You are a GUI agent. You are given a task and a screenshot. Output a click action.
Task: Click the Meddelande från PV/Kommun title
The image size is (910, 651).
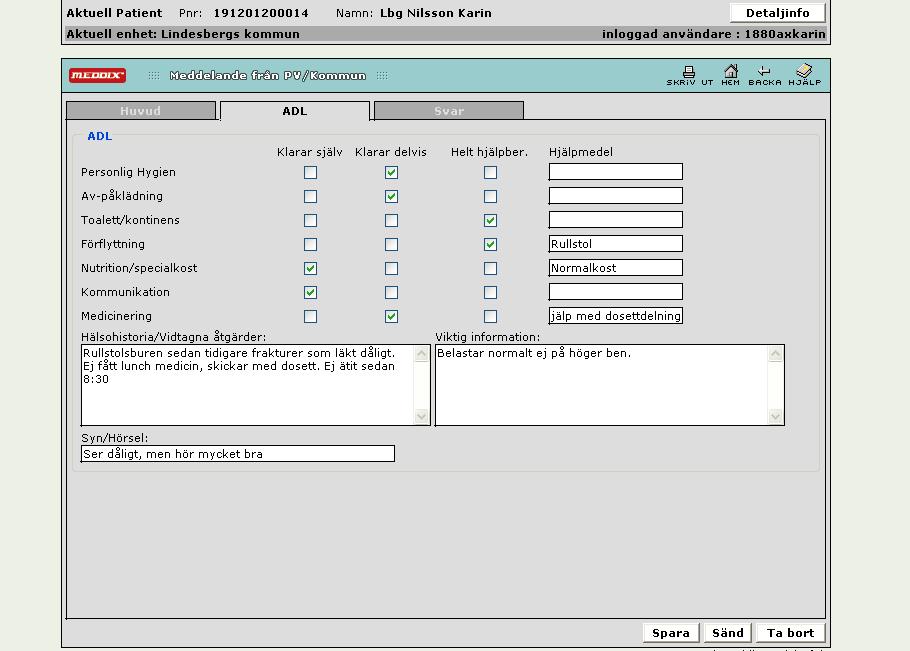click(268, 75)
